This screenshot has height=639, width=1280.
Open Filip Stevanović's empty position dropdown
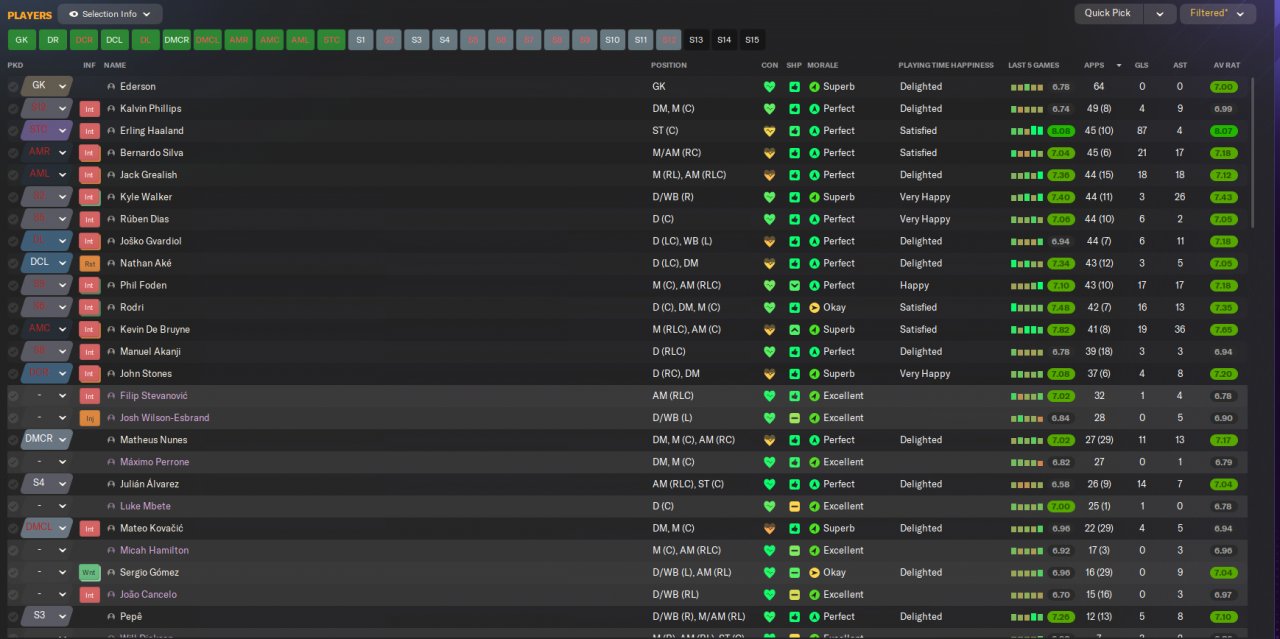[x=48, y=396]
